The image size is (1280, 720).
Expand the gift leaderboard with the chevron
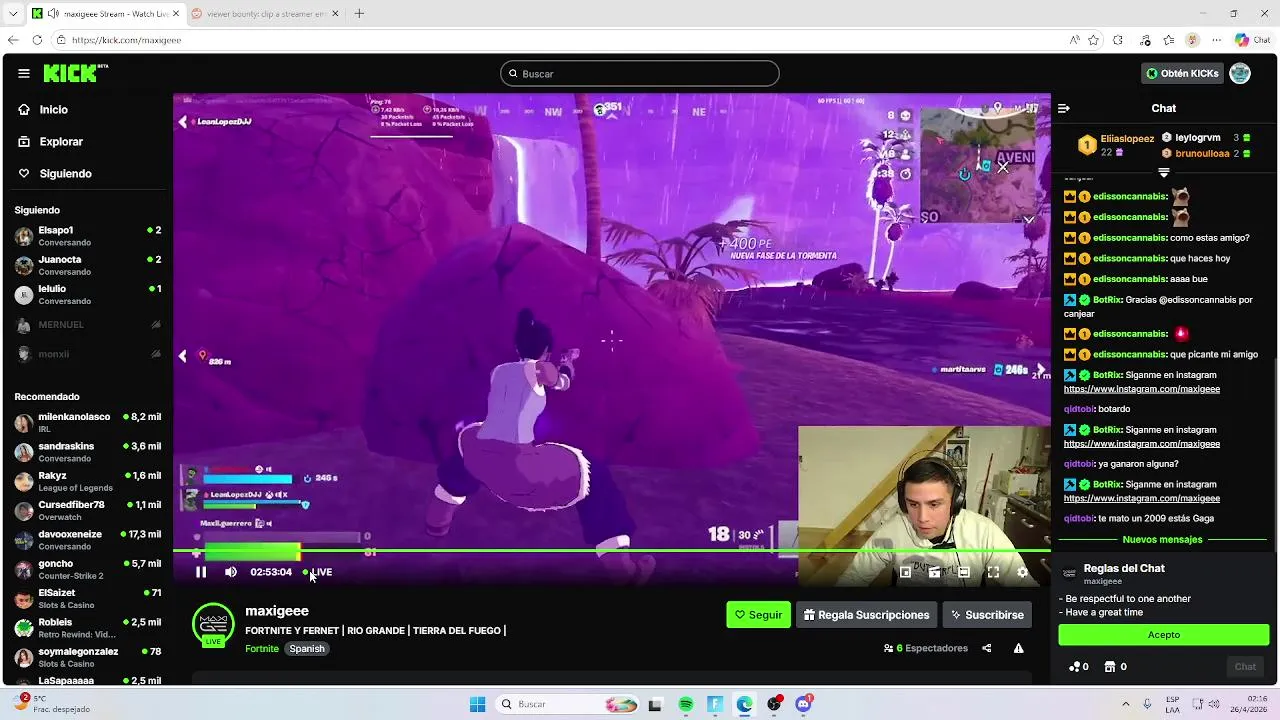tap(1163, 172)
